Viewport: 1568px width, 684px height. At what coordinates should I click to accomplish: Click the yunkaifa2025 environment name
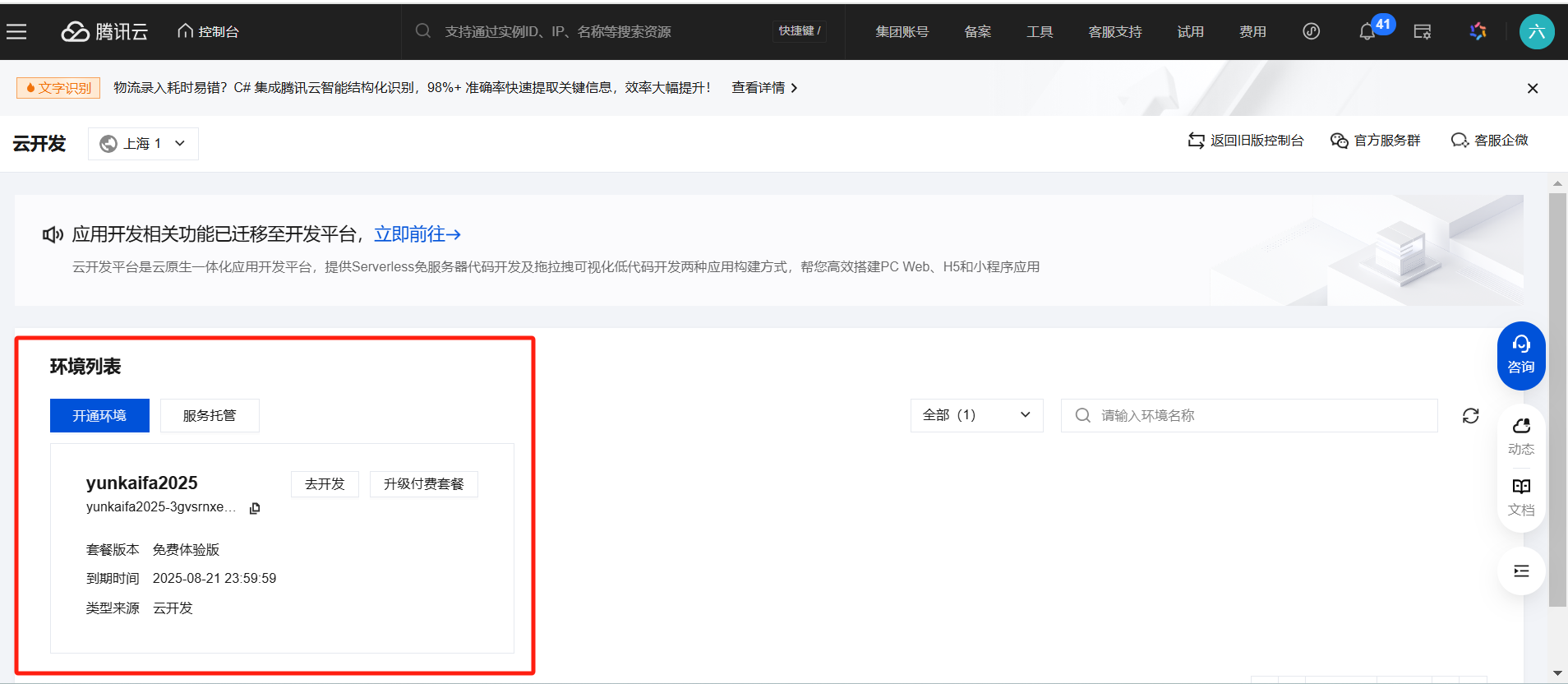click(x=142, y=483)
